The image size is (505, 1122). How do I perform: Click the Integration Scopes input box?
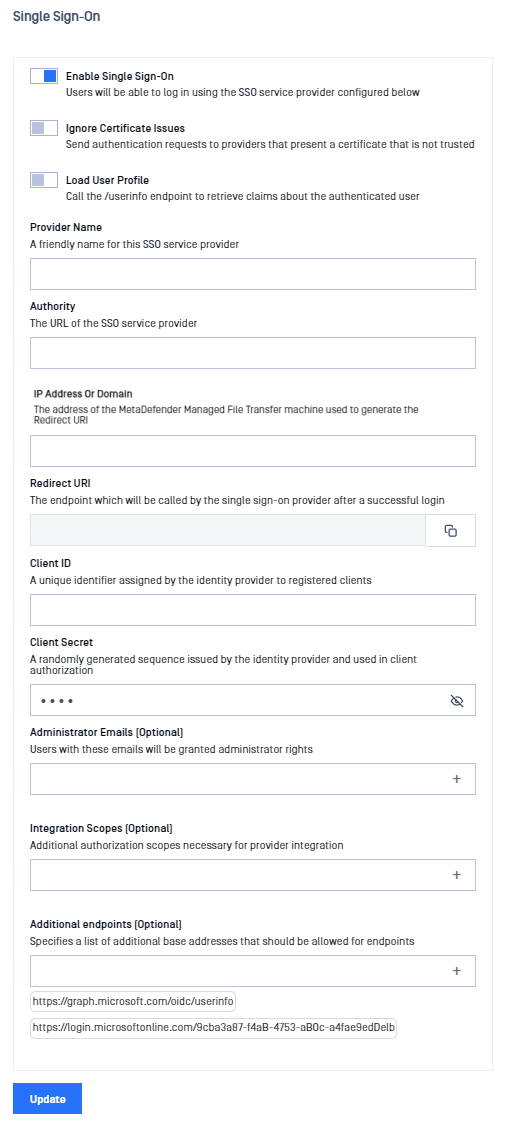238,874
